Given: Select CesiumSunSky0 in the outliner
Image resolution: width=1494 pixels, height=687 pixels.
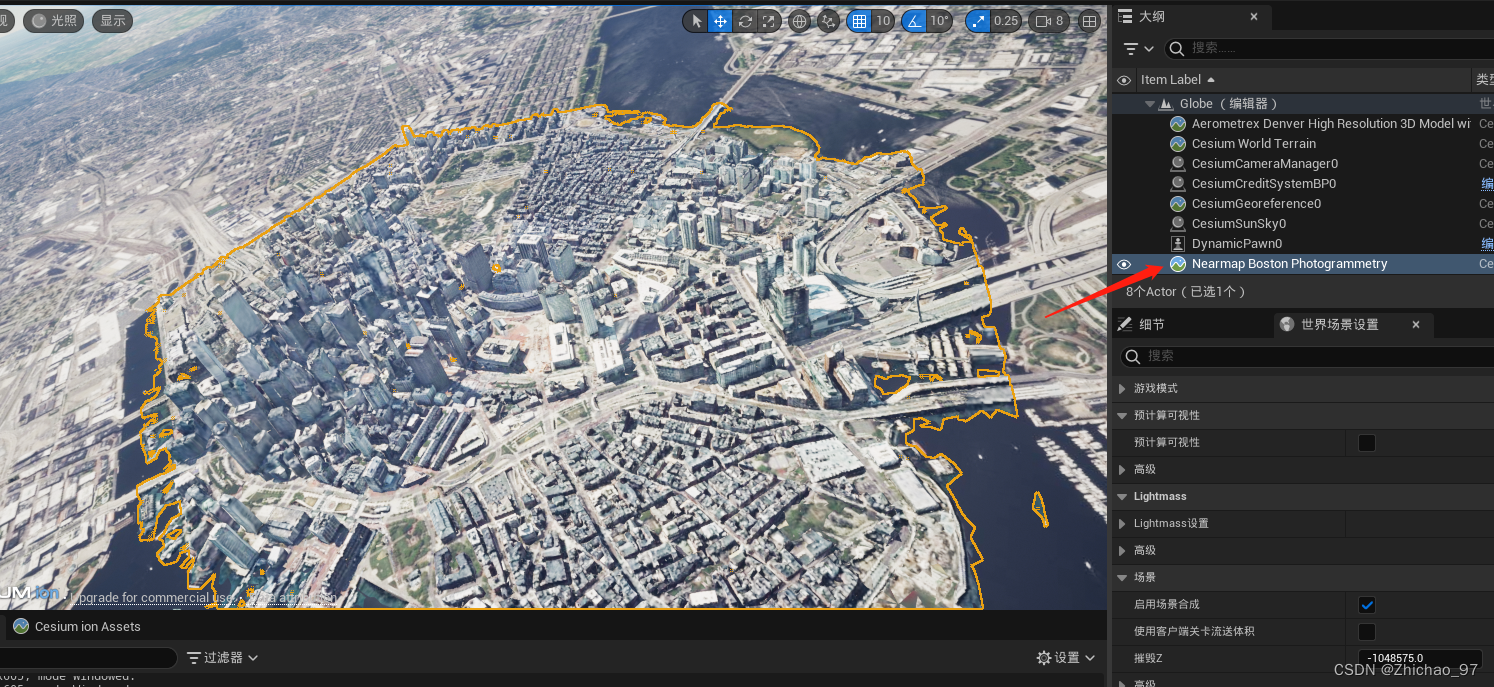Looking at the screenshot, I should [x=1239, y=224].
